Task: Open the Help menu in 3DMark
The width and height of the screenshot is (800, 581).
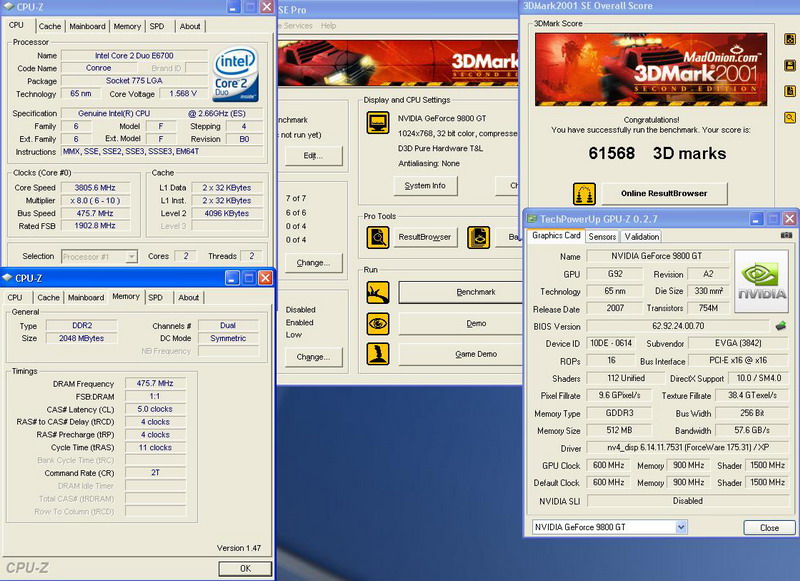Action: point(328,26)
